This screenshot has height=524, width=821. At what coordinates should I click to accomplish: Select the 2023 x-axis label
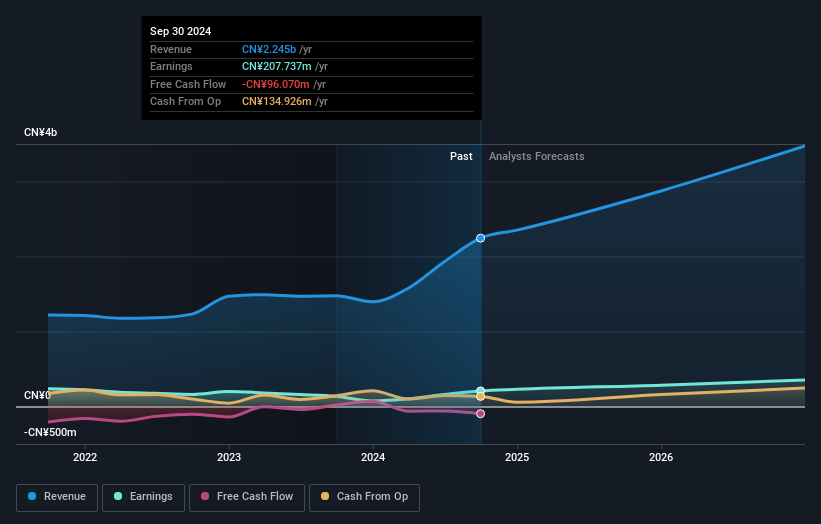click(x=229, y=457)
